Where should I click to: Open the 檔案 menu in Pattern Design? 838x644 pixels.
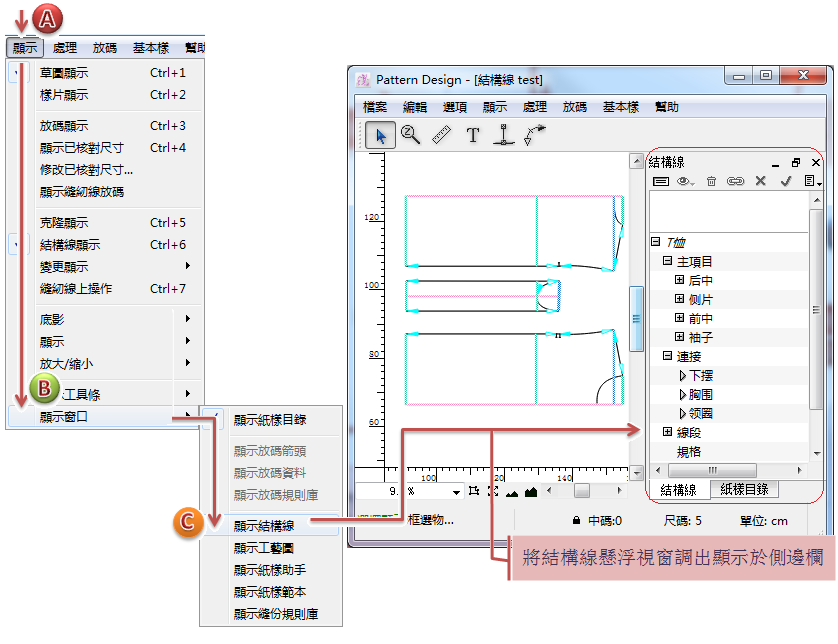click(x=375, y=107)
